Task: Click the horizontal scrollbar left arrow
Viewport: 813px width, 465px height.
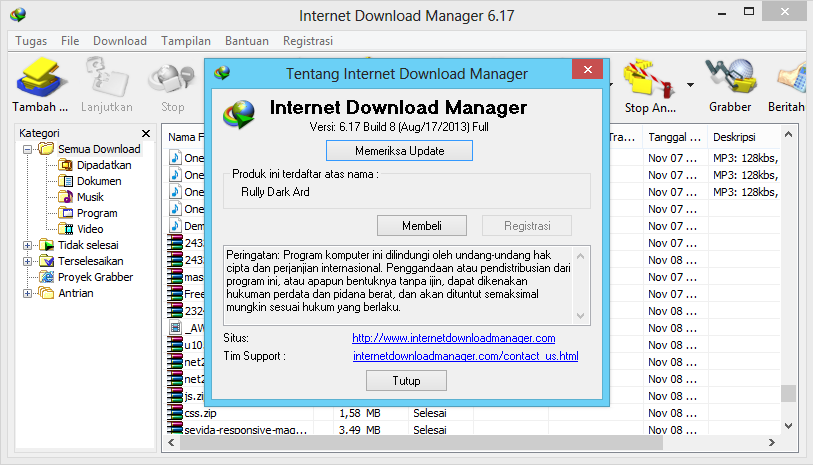Action: coord(171,443)
